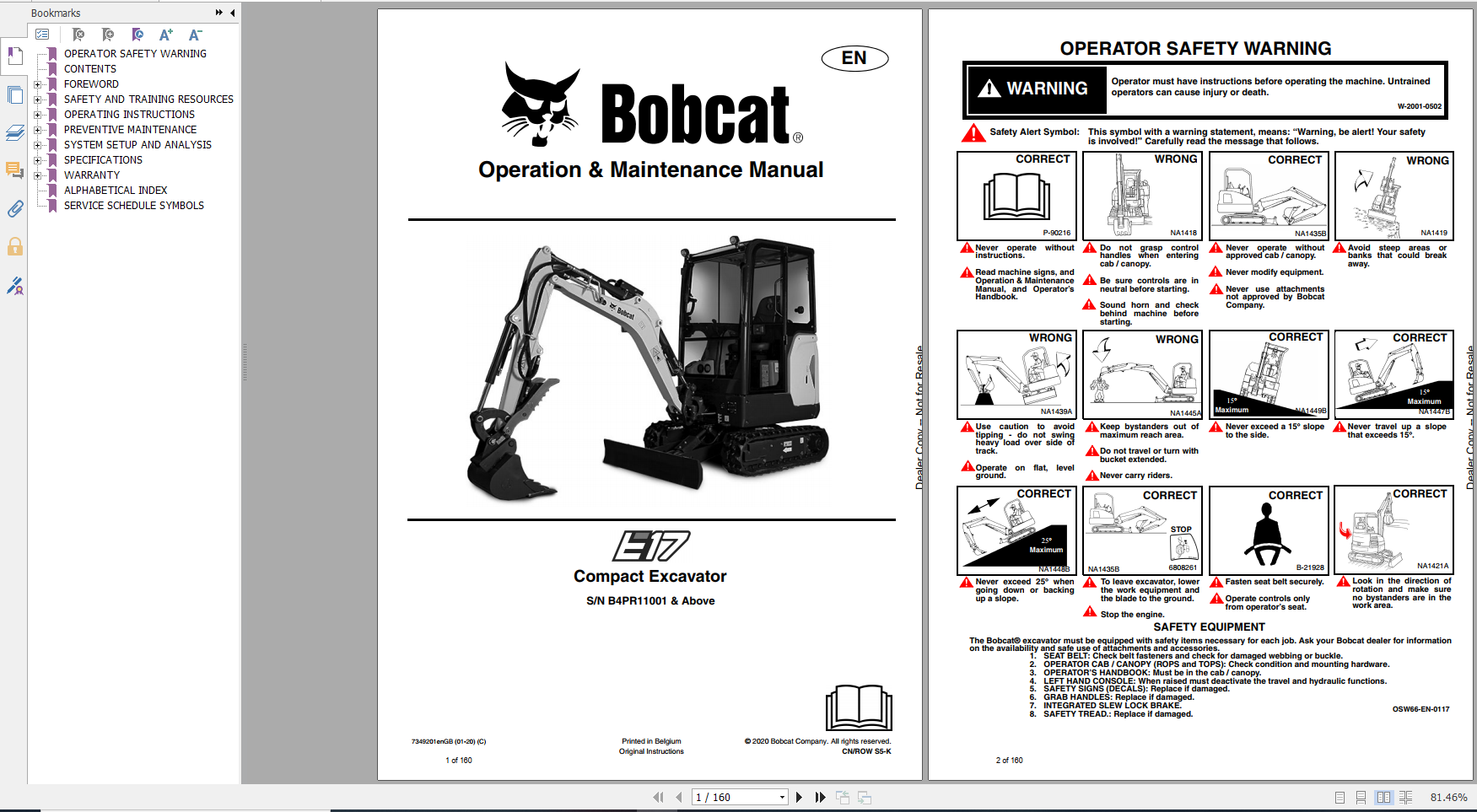Open the Digital Signatures panel icon
This screenshot has height=812, width=1477.
[x=14, y=286]
